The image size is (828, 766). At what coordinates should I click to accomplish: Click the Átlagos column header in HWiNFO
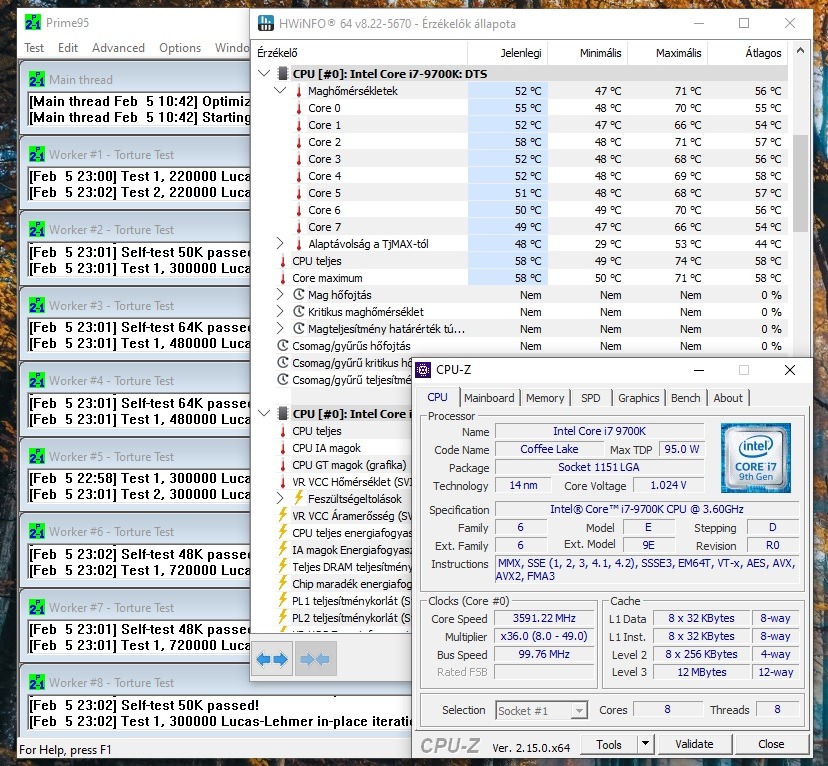(x=748, y=53)
